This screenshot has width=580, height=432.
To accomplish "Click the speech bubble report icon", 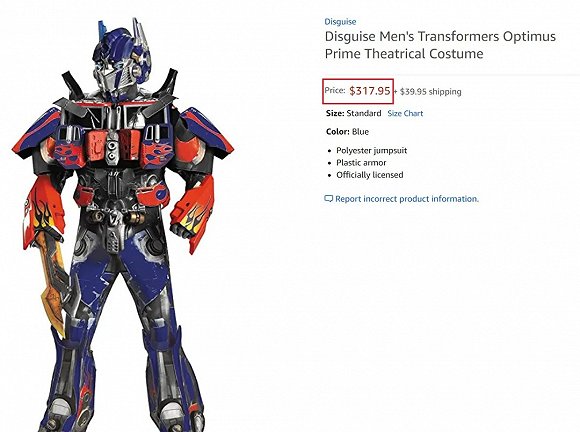I will 328,199.
